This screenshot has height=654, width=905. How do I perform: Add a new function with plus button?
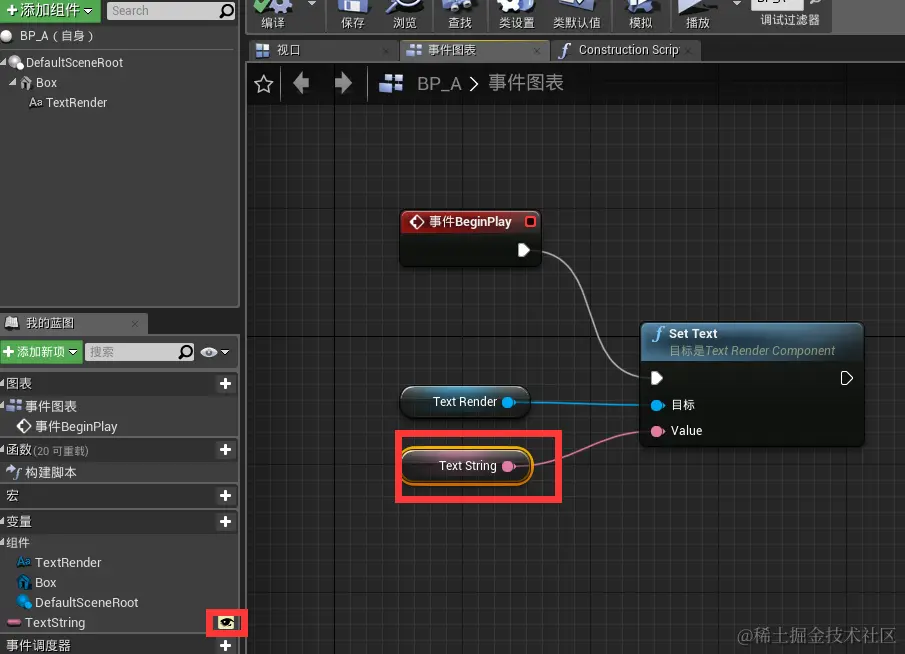226,450
